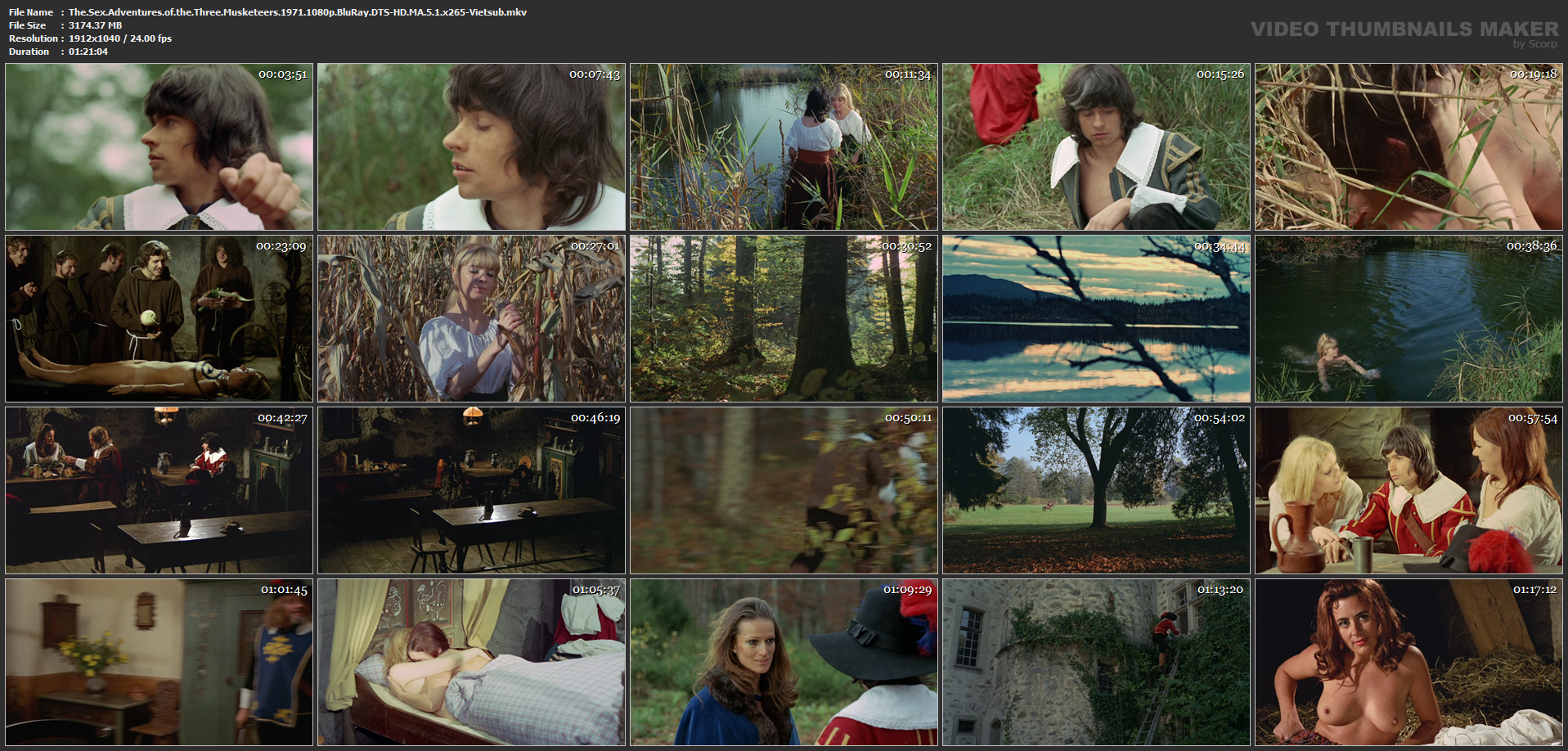Open the red musketeer frame at 00:57:54
The width and height of the screenshot is (1568, 751).
click(x=1409, y=491)
